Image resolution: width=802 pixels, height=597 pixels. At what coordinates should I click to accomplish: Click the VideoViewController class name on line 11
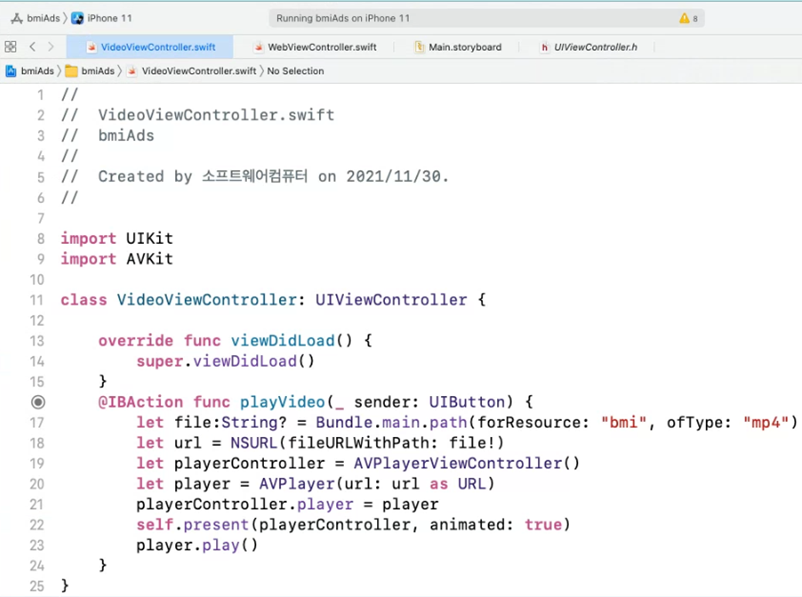point(207,300)
